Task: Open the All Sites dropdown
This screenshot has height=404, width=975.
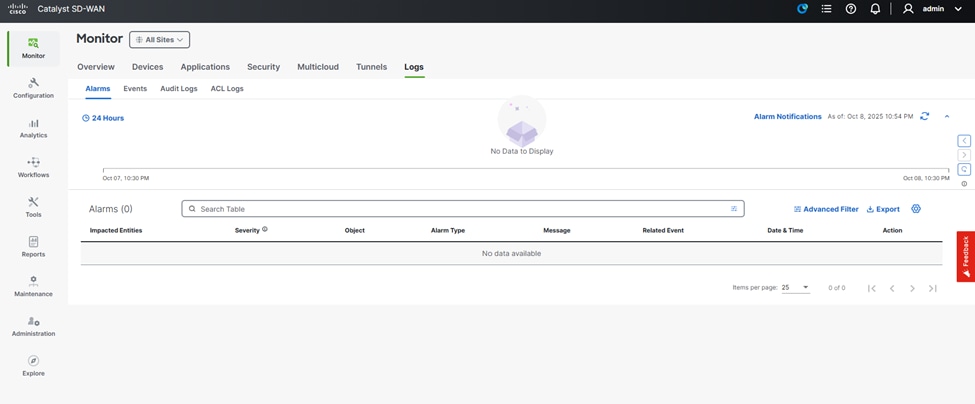Action: tap(160, 40)
